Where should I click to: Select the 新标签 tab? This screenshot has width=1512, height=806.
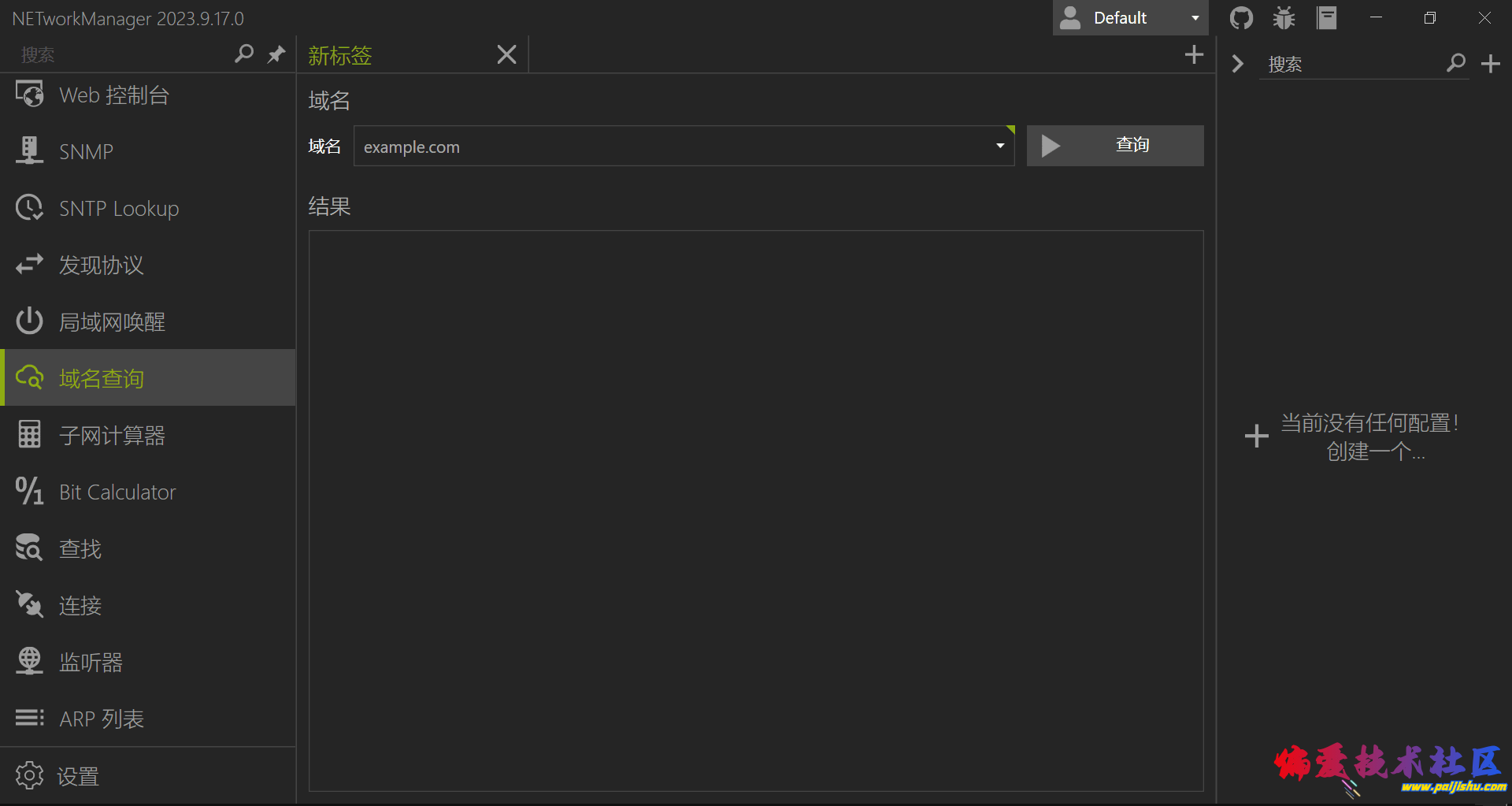[340, 55]
